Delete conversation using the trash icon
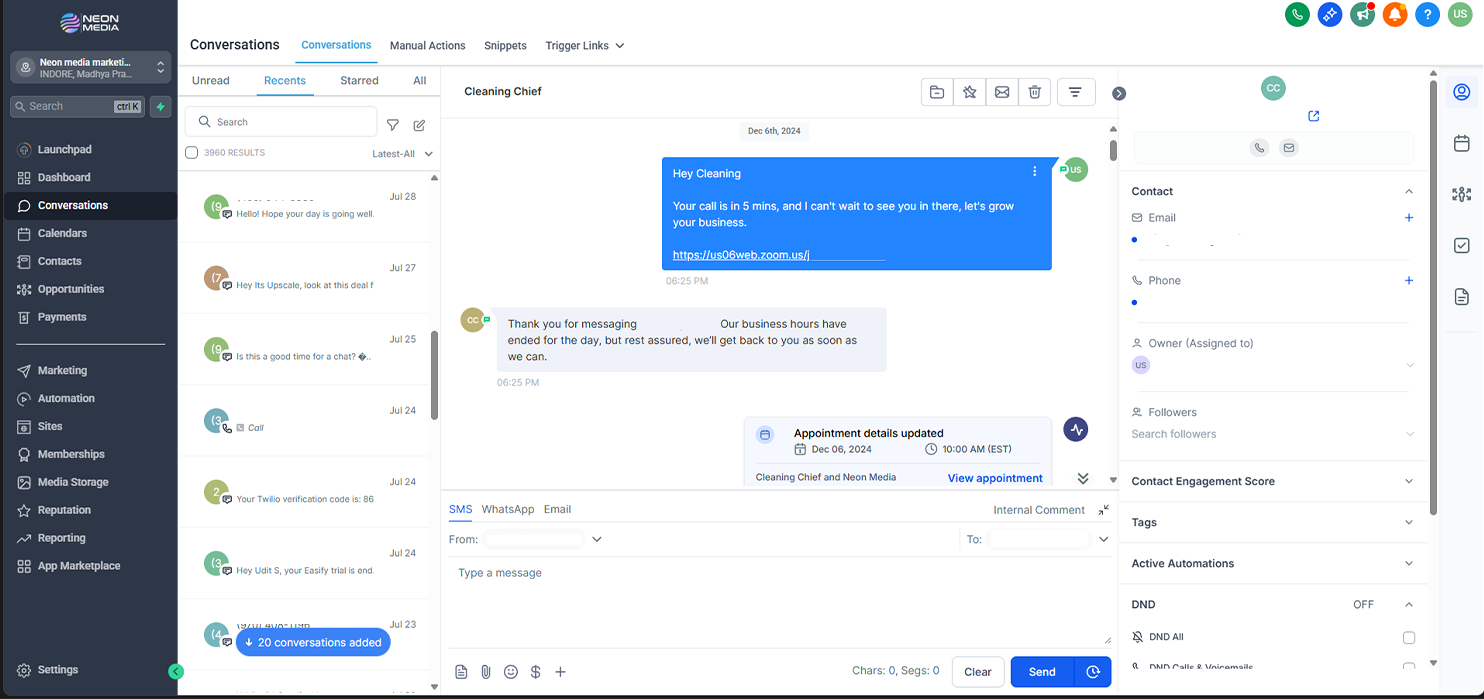The height and width of the screenshot is (699, 1484). point(1035,92)
